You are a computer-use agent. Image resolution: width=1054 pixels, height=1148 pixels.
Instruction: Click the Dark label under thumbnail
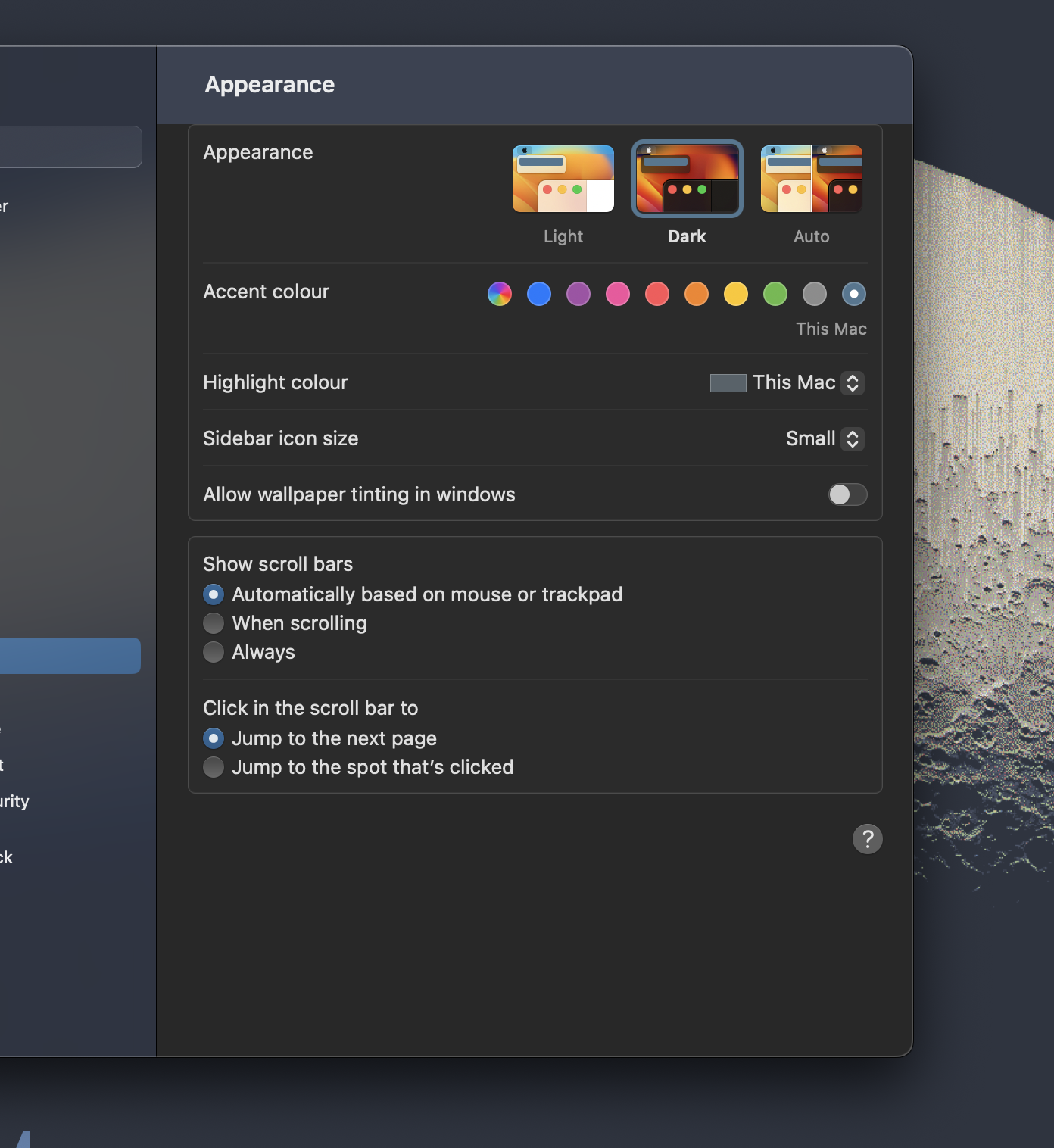point(687,236)
